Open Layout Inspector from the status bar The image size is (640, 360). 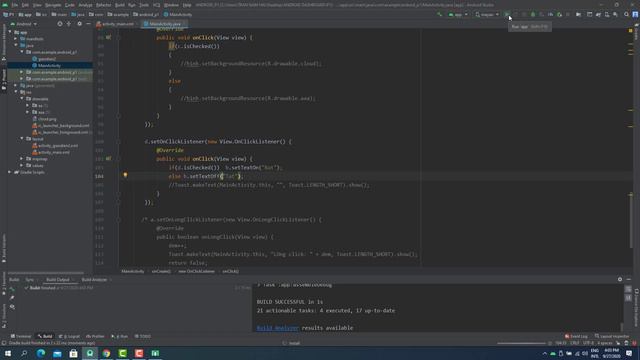pos(611,336)
